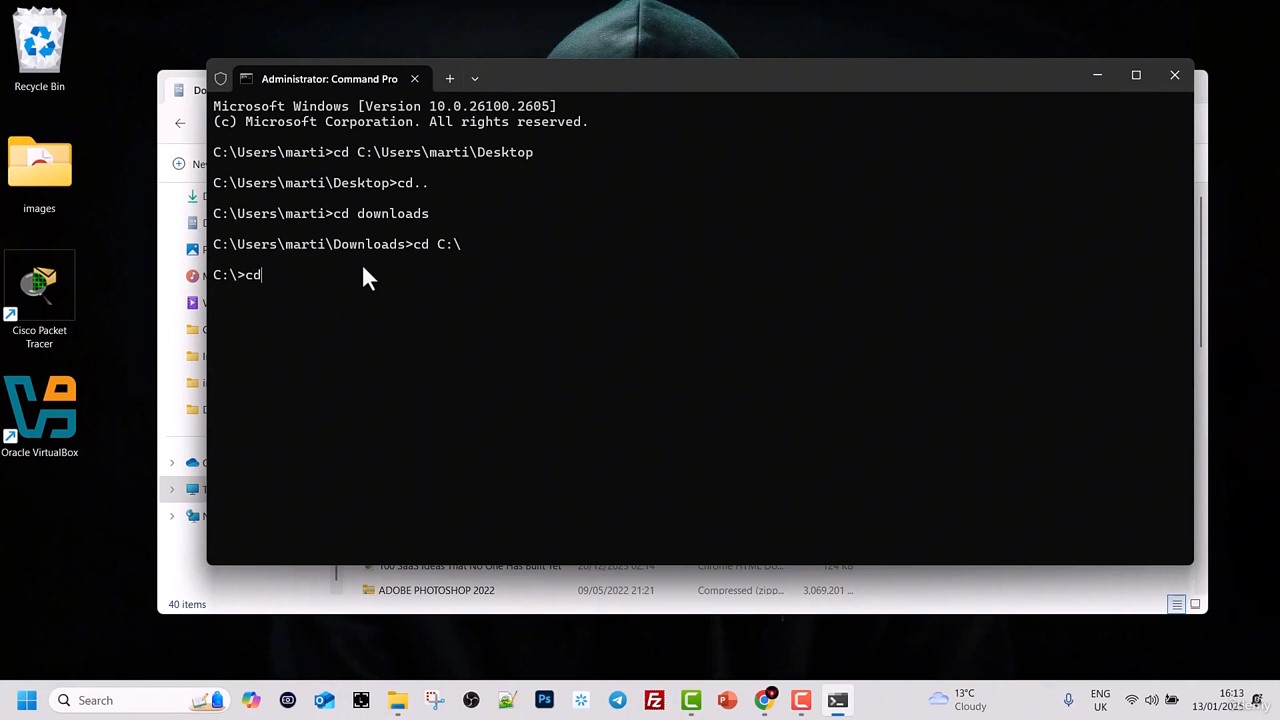Select the Downloads arrow icon in Explorer sidebar
The image size is (1280, 720).
[193, 196]
